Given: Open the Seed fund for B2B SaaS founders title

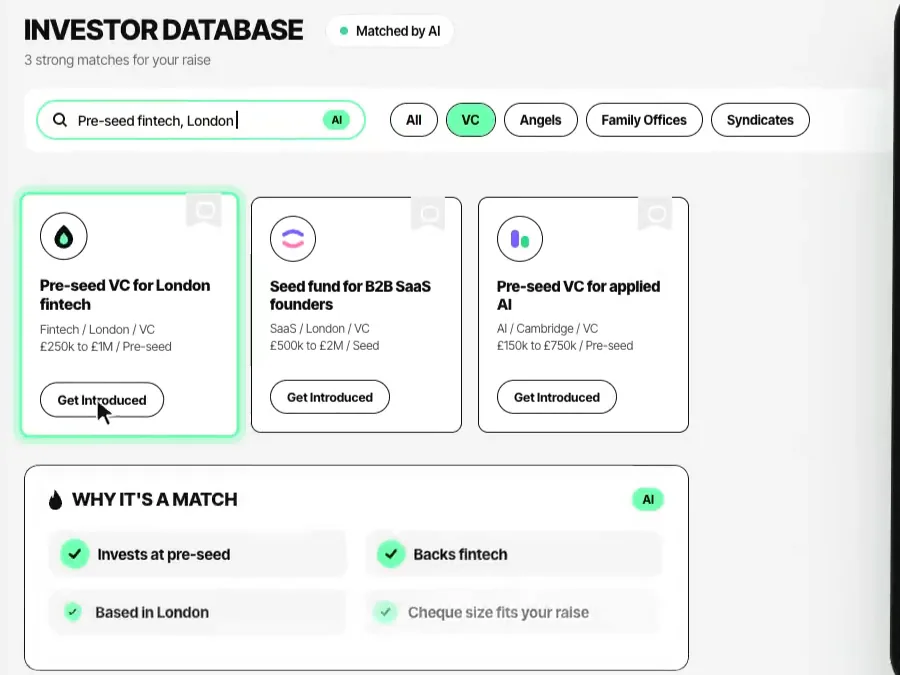Looking at the screenshot, I should click(x=350, y=295).
